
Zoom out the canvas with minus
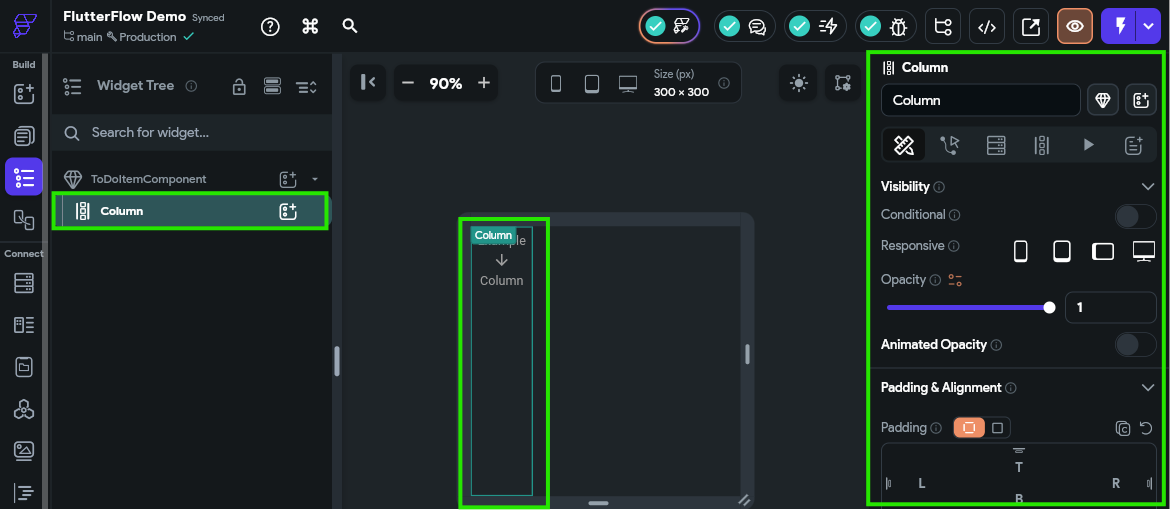point(407,83)
